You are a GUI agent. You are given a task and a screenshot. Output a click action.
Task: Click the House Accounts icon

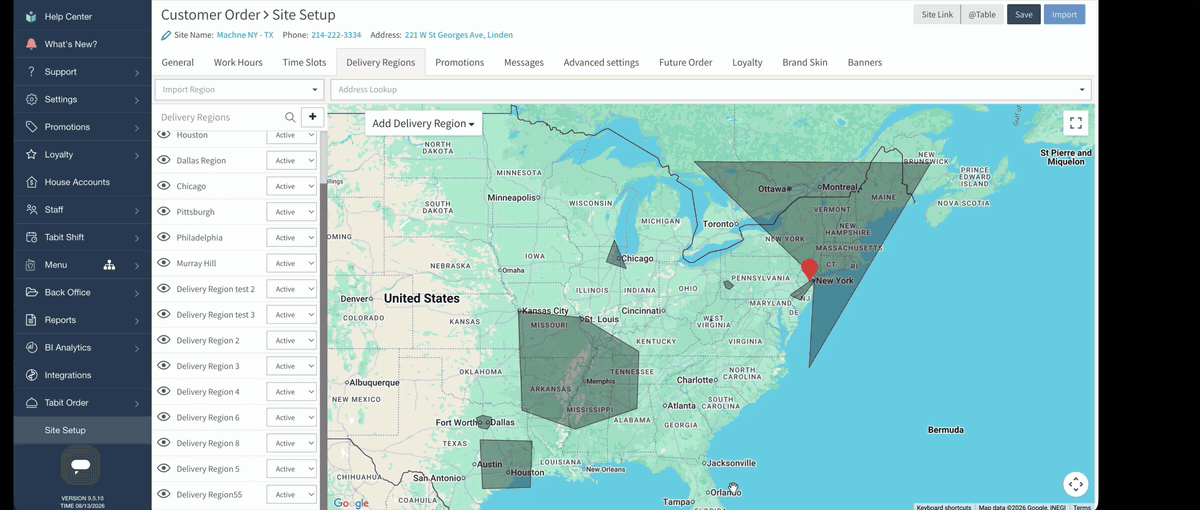tap(32, 182)
